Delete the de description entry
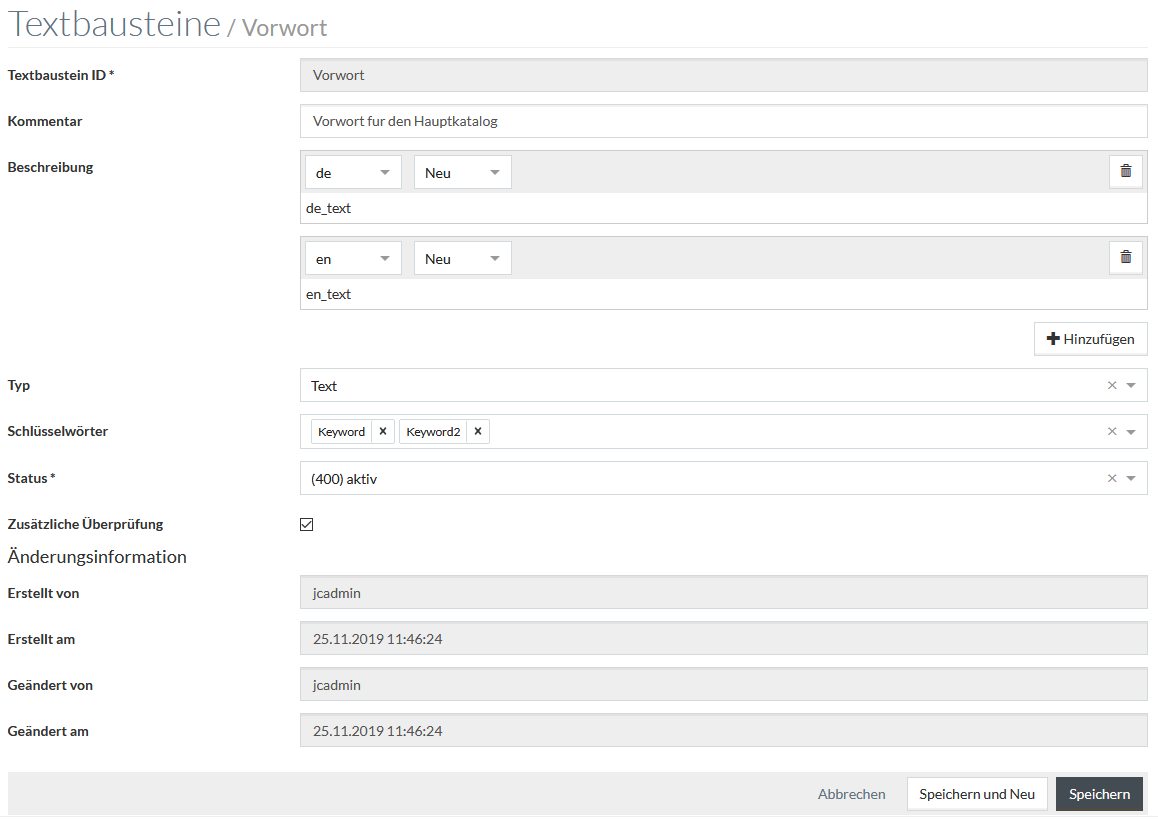Screen dimensions: 1158x819 pyautogui.click(x=1126, y=171)
